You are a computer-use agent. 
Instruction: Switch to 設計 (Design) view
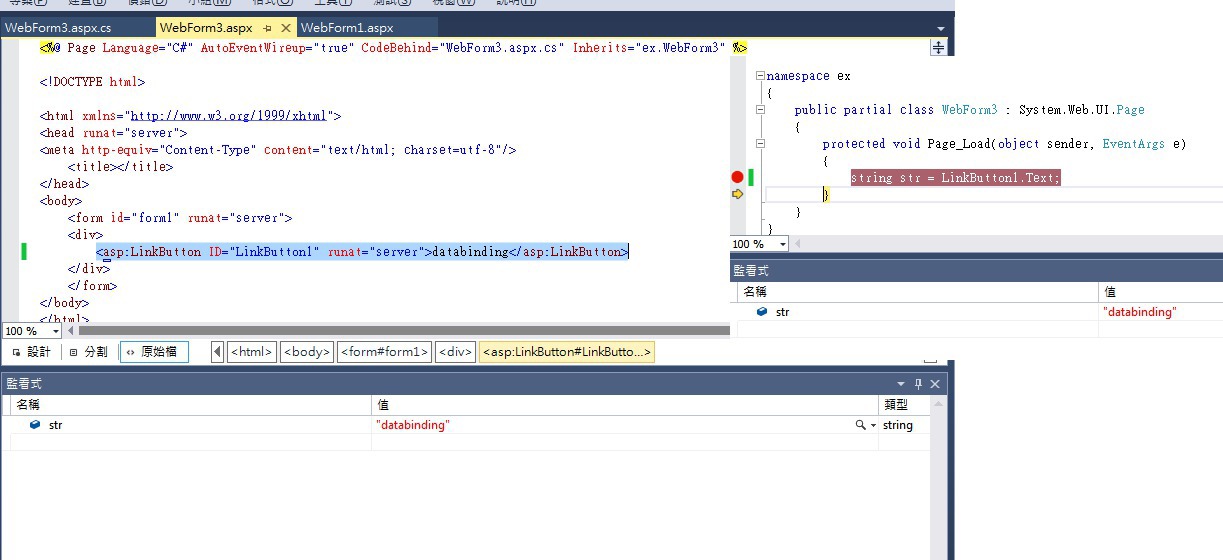(x=31, y=352)
